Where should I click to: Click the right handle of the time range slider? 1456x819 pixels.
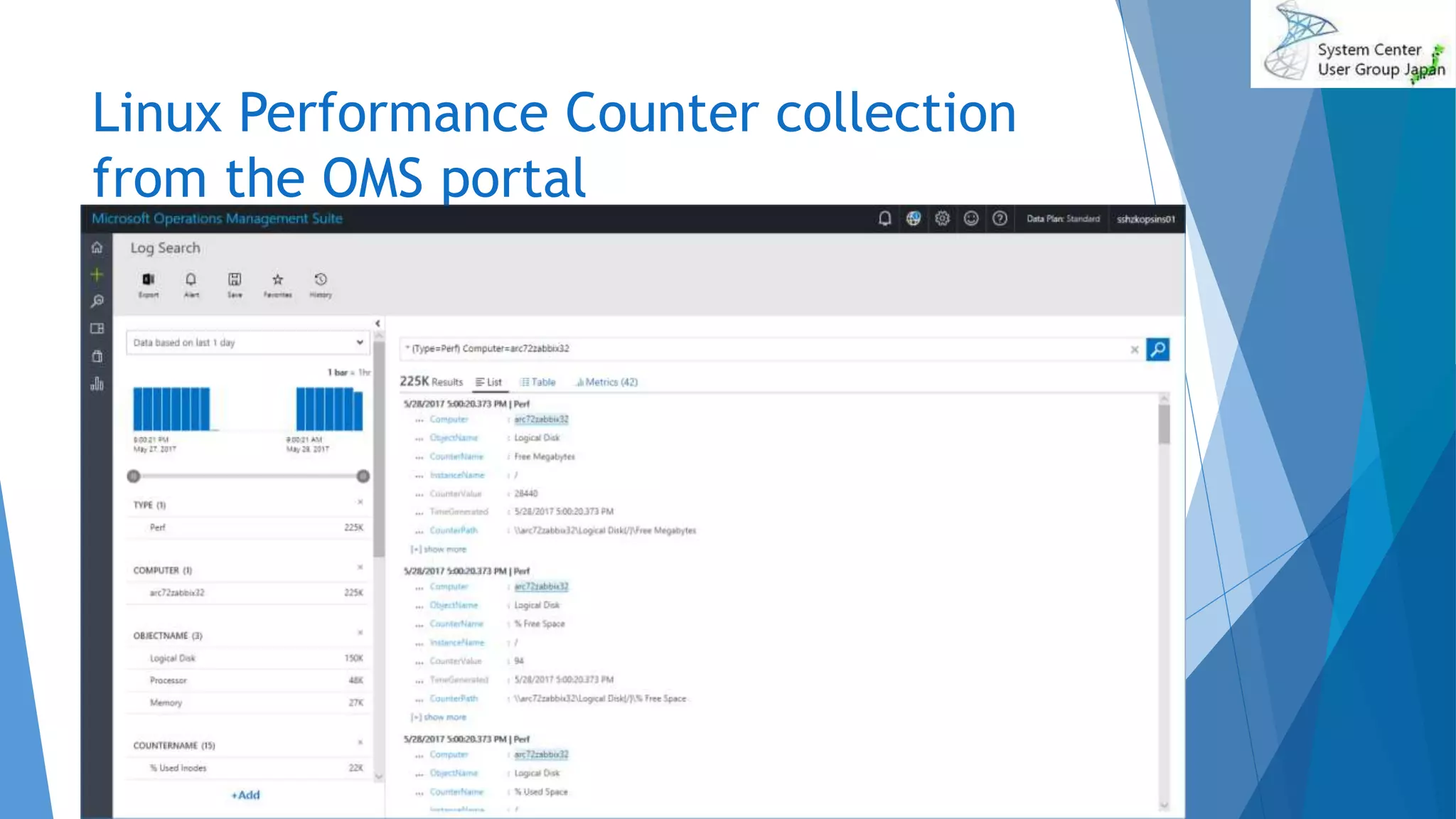coord(363,476)
